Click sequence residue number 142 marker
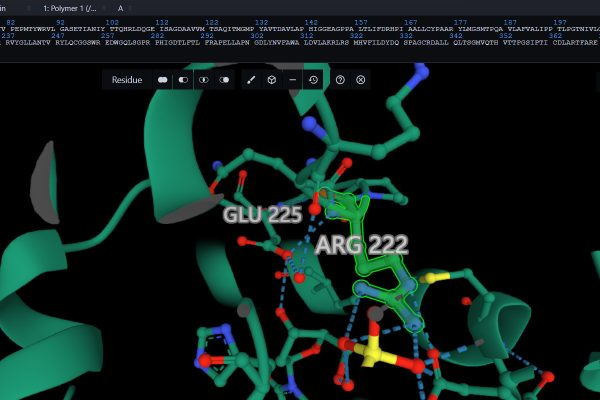The image size is (600, 400). click(311, 21)
